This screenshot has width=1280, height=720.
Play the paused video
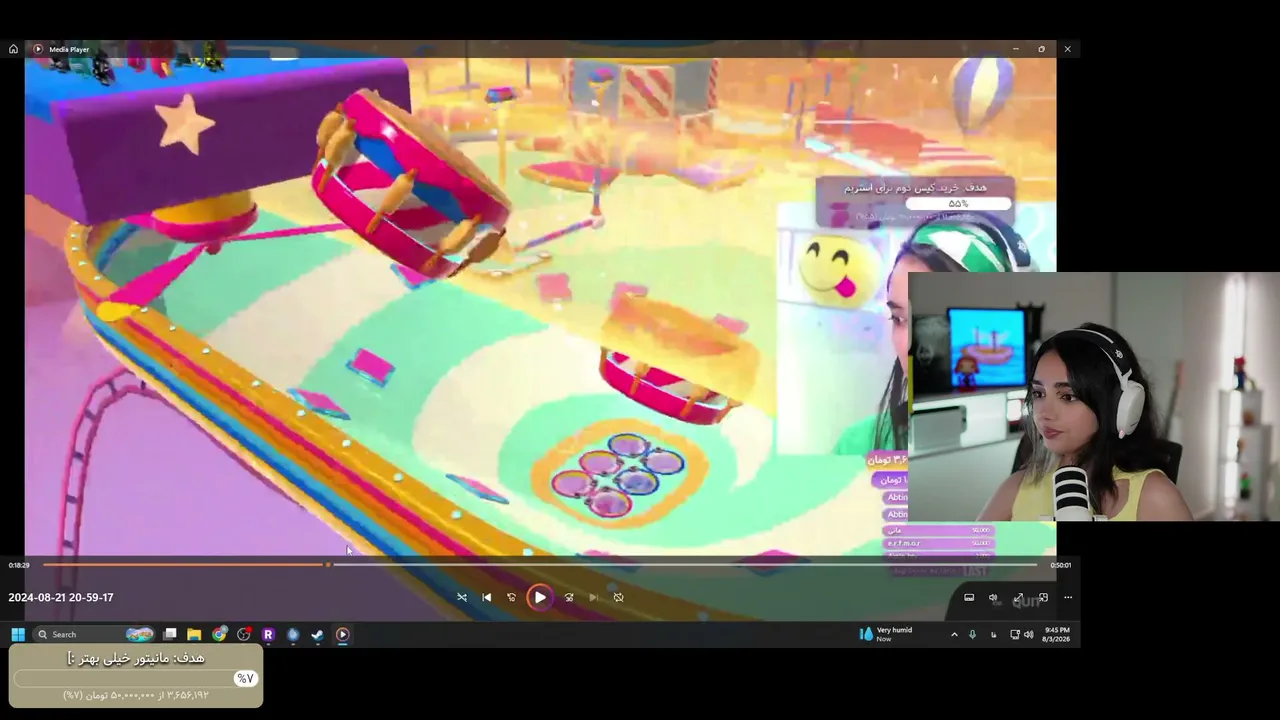pos(540,598)
